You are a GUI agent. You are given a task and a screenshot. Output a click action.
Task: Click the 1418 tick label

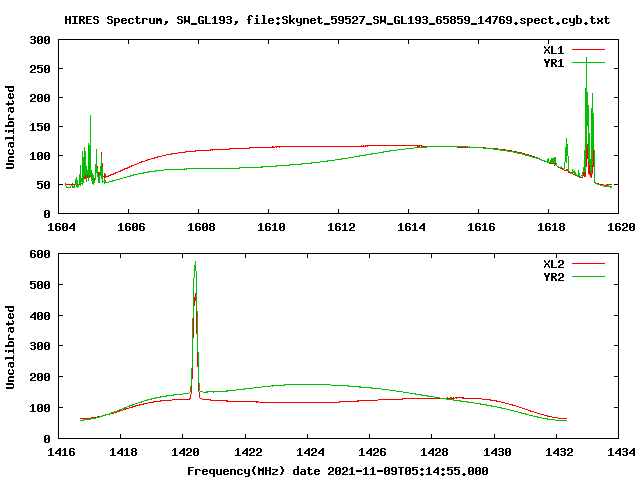point(123,452)
